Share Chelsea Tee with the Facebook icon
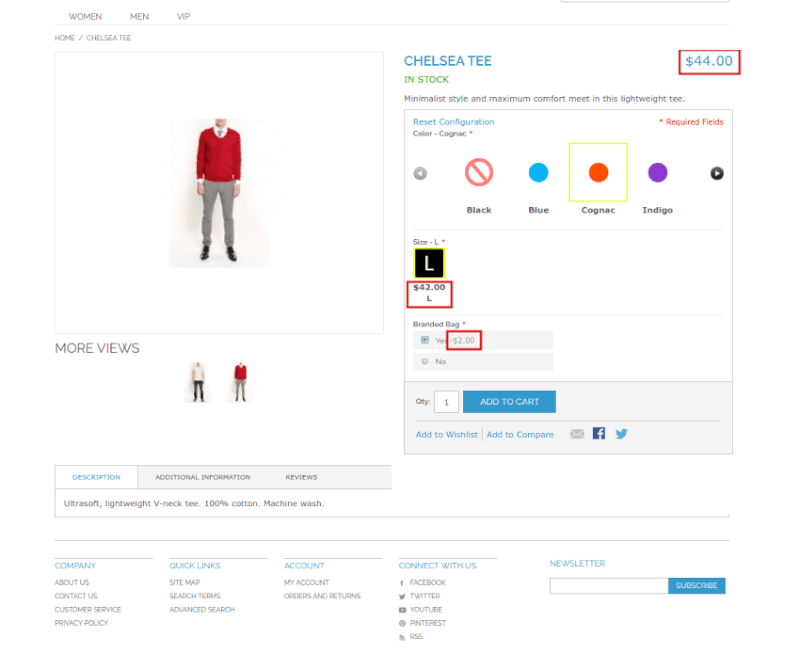This screenshot has width=800, height=654. (598, 433)
